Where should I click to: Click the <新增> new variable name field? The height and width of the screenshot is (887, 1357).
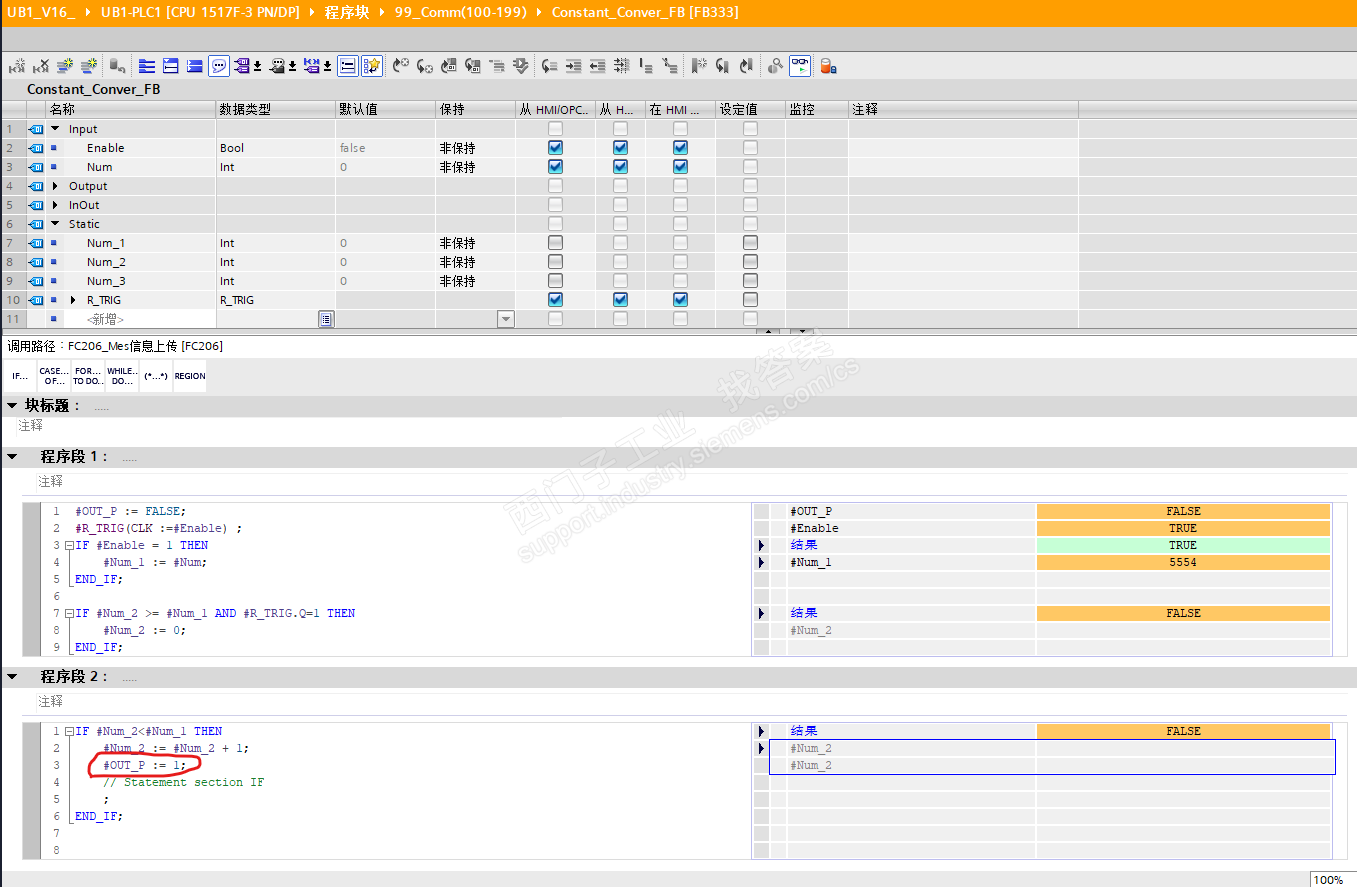pos(140,319)
